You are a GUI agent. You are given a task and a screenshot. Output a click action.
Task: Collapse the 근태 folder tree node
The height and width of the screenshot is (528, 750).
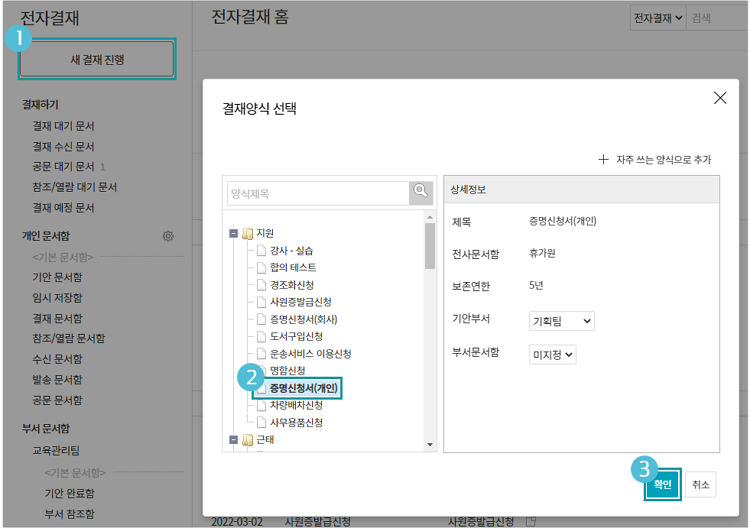233,440
